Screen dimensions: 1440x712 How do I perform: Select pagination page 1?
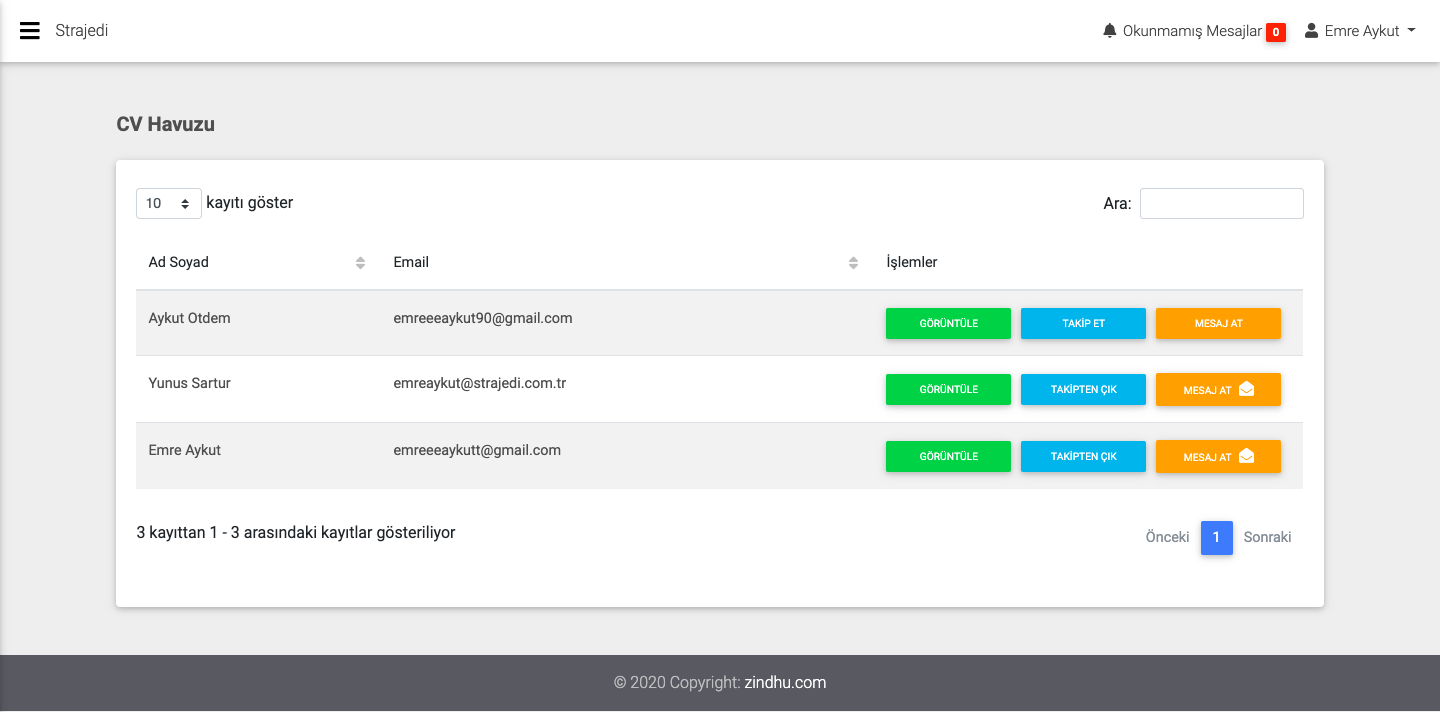pos(1216,537)
